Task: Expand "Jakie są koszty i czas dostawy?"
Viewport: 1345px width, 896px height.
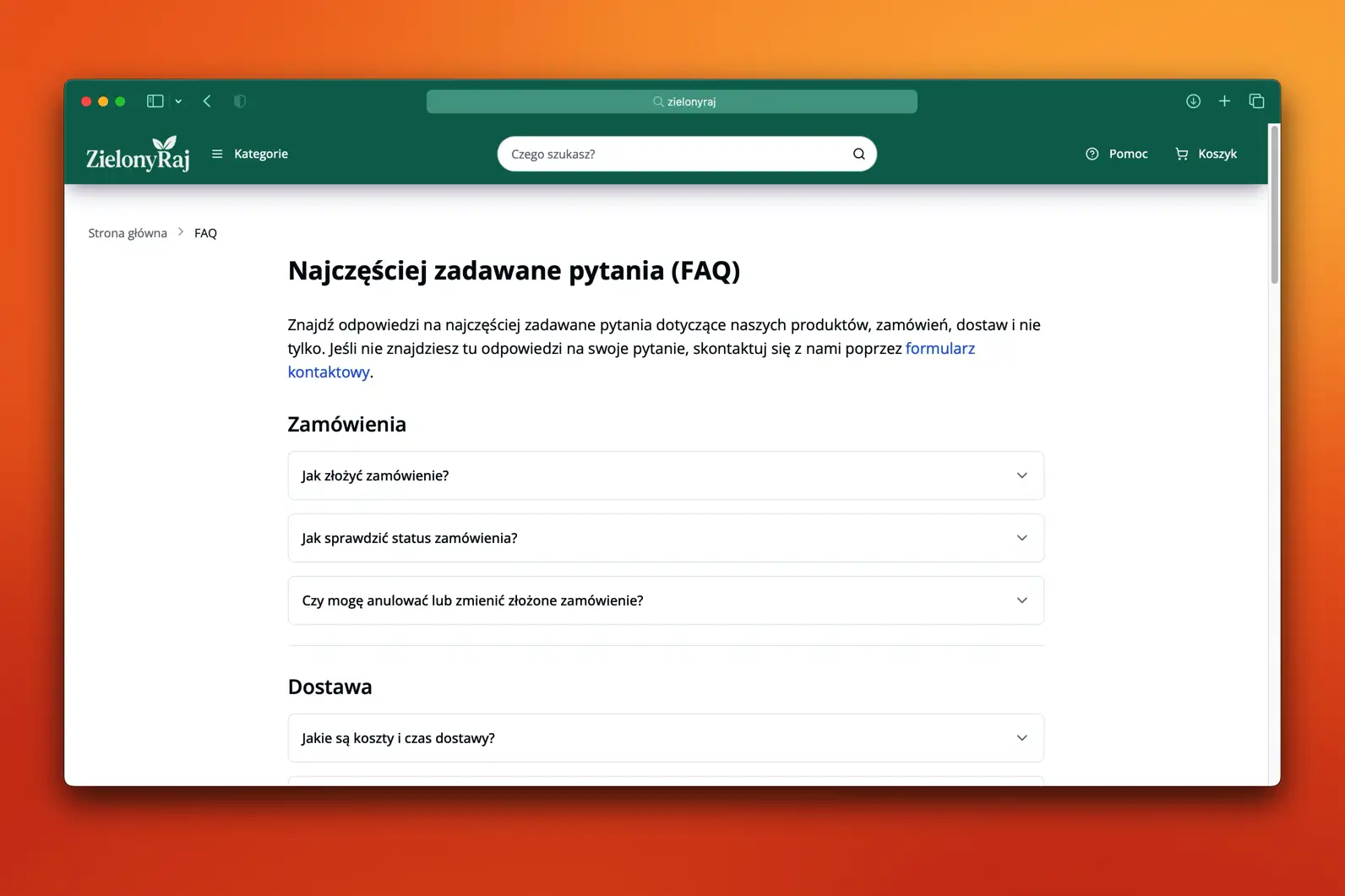Action: click(665, 738)
